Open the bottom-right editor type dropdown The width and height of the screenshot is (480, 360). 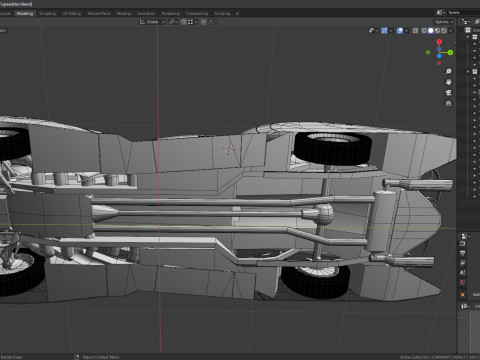pyautogui.click(x=465, y=306)
